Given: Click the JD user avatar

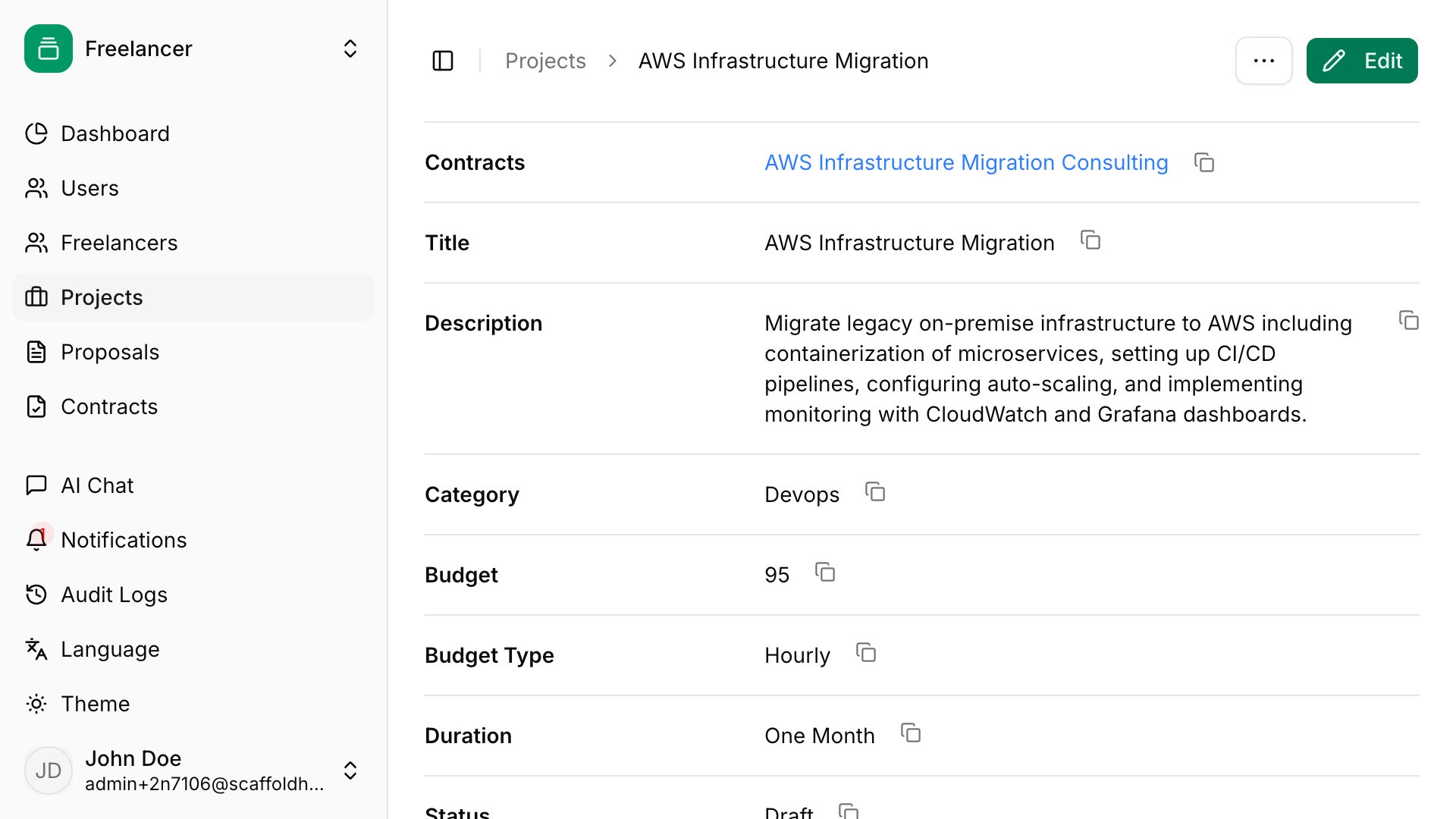Looking at the screenshot, I should [x=49, y=770].
